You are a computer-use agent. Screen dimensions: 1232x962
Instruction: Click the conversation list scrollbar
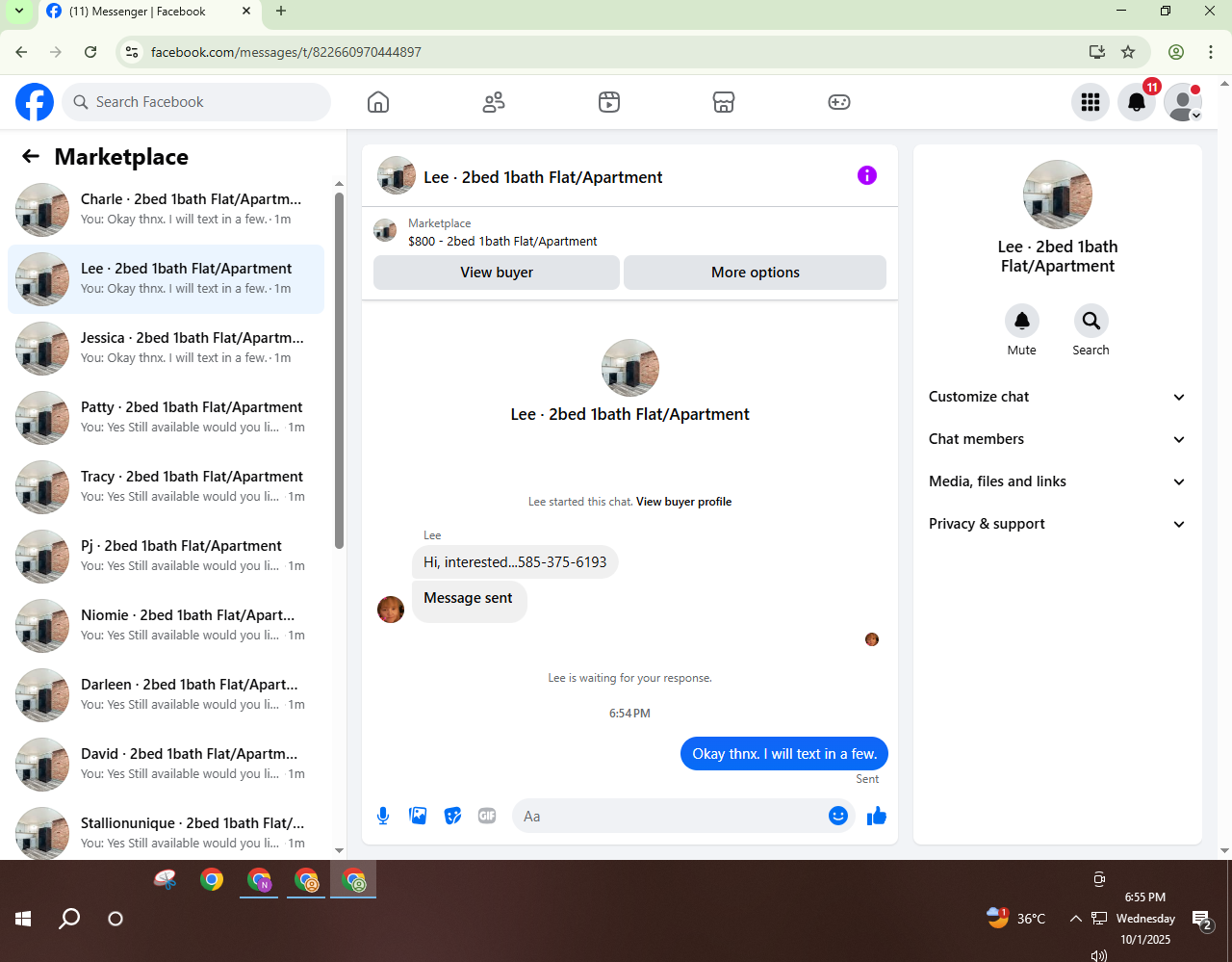click(x=339, y=371)
